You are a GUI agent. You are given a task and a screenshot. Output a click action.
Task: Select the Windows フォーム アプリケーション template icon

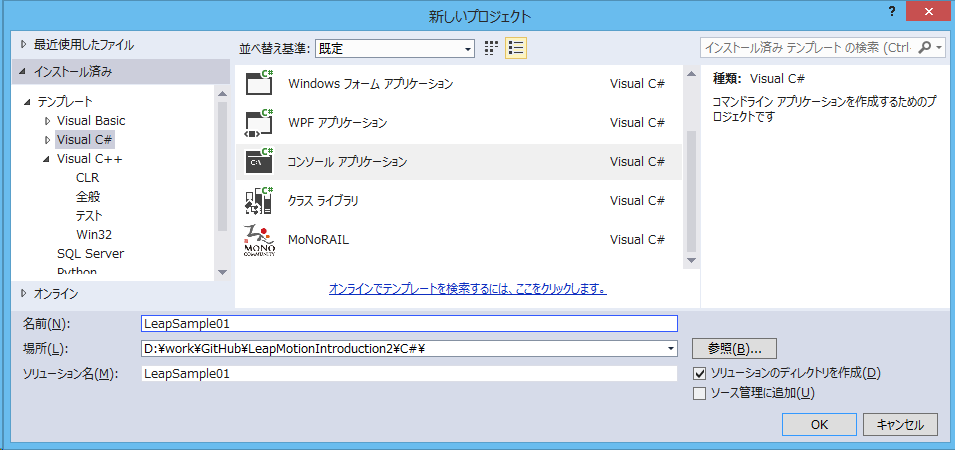(260, 83)
